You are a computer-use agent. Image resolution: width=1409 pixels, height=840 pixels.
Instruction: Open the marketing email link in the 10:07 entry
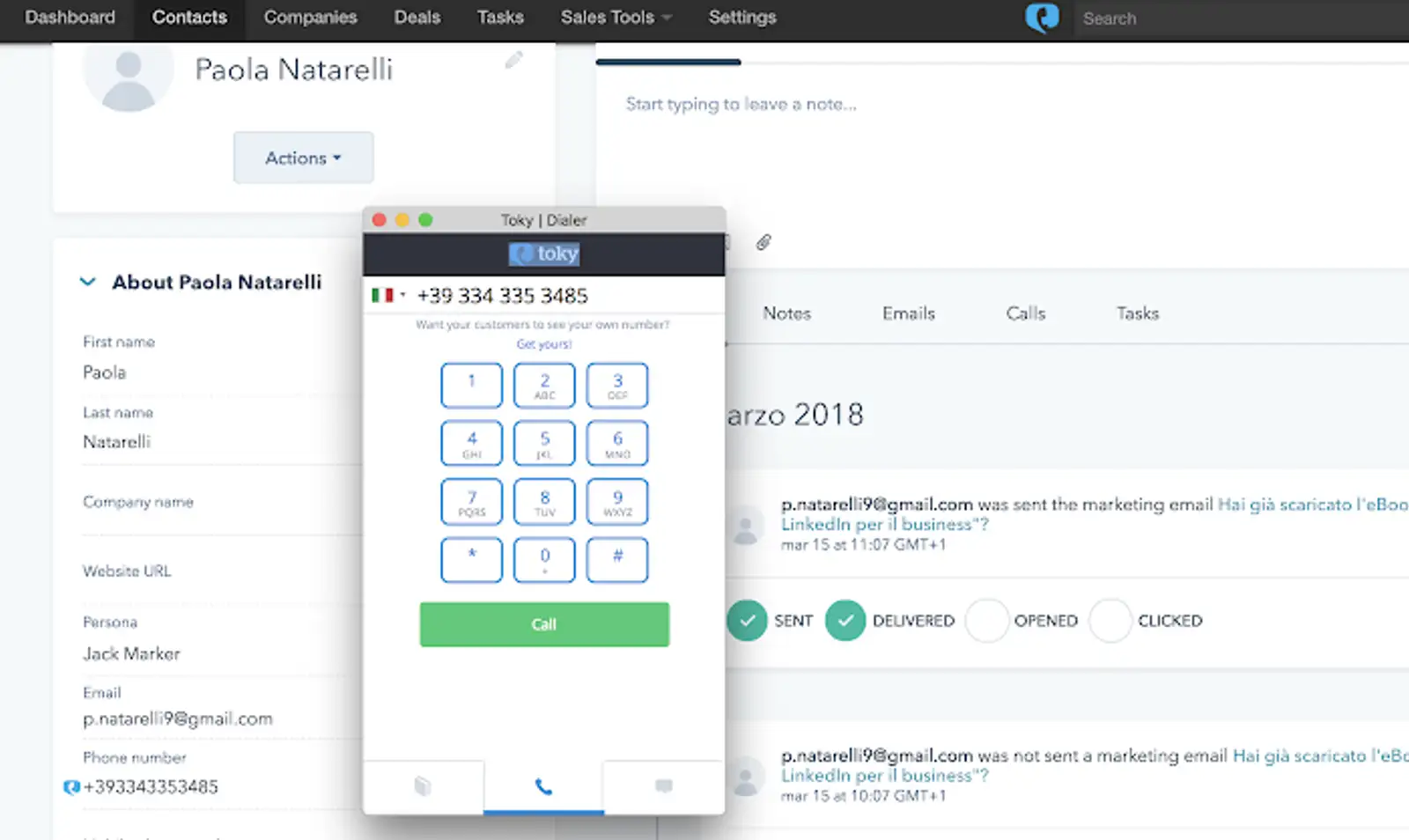pyautogui.click(x=1094, y=765)
